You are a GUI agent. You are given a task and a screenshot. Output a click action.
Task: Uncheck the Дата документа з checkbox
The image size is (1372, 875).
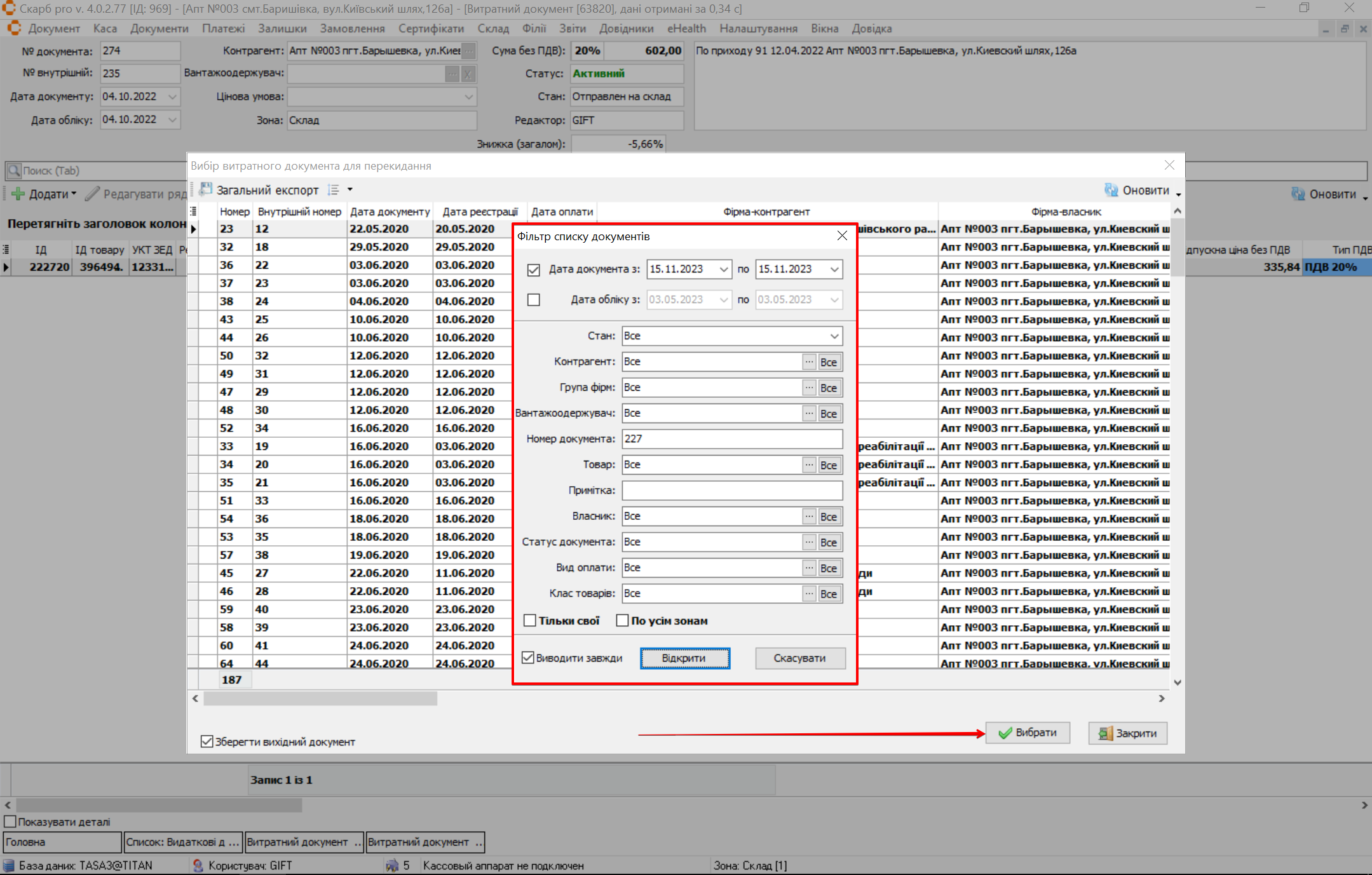534,269
